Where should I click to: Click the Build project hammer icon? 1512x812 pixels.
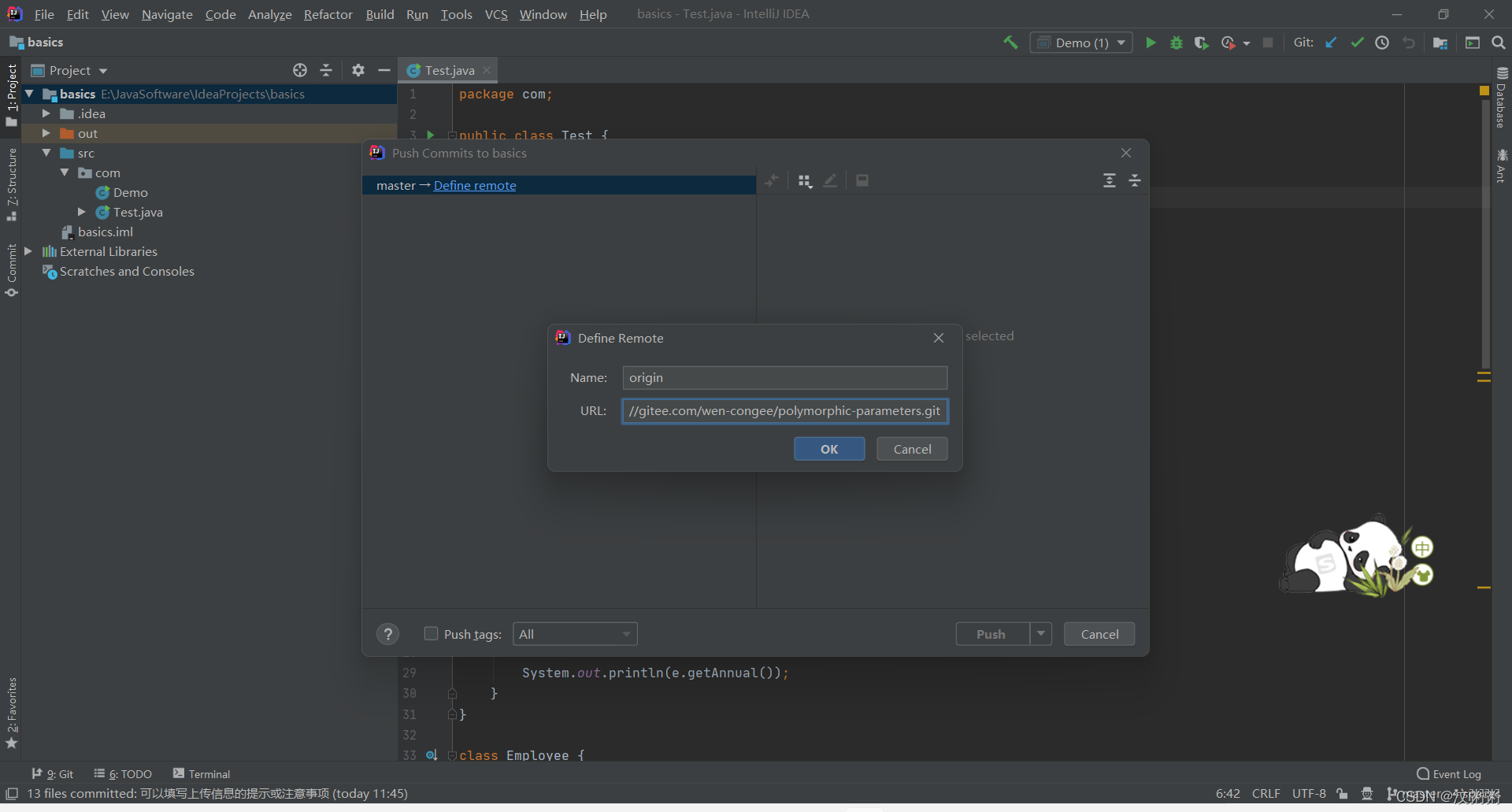pyautogui.click(x=1010, y=43)
